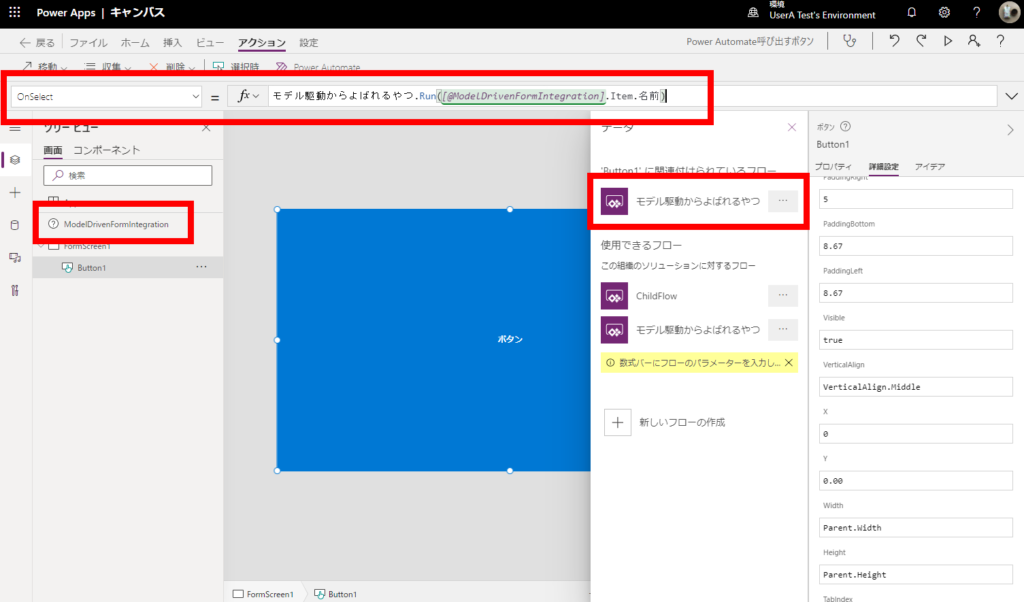Open the 挿入 menu
The width and height of the screenshot is (1024, 602).
pos(172,42)
